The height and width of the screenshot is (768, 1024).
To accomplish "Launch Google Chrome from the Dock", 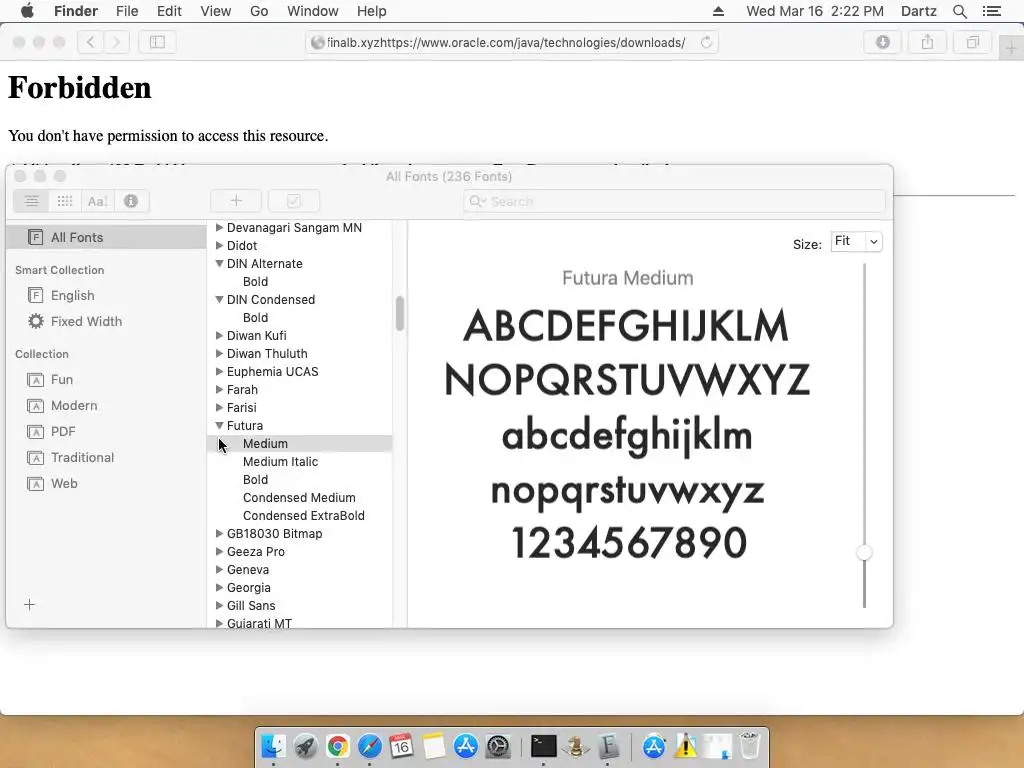I will (x=337, y=746).
